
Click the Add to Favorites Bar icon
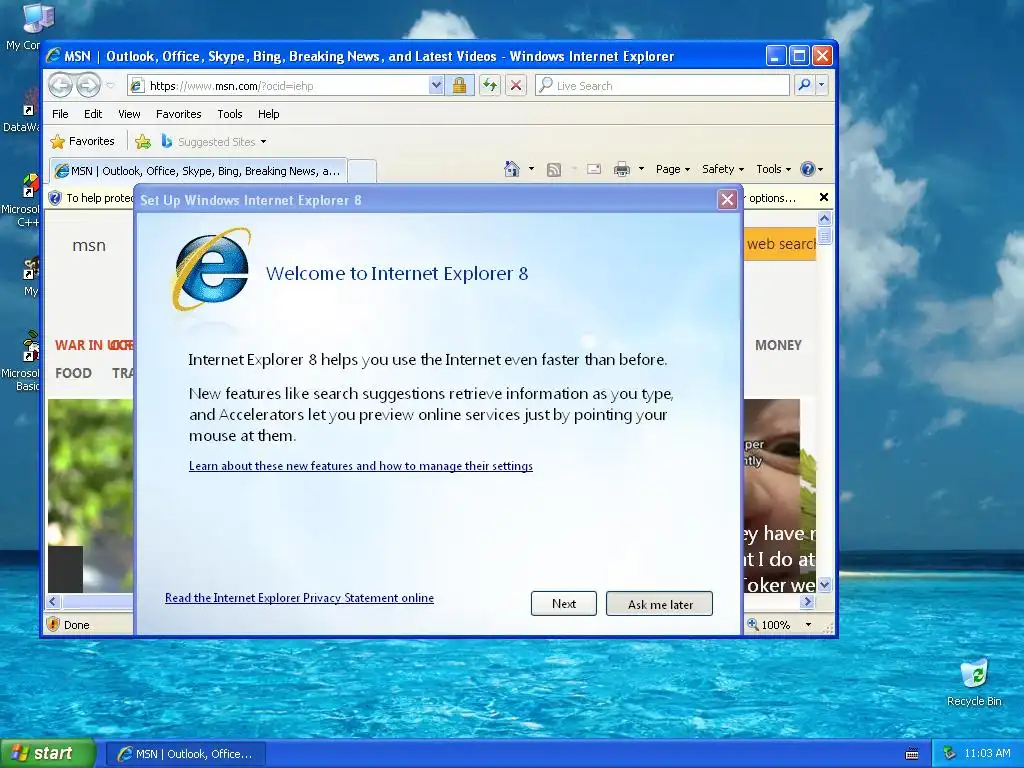(143, 141)
